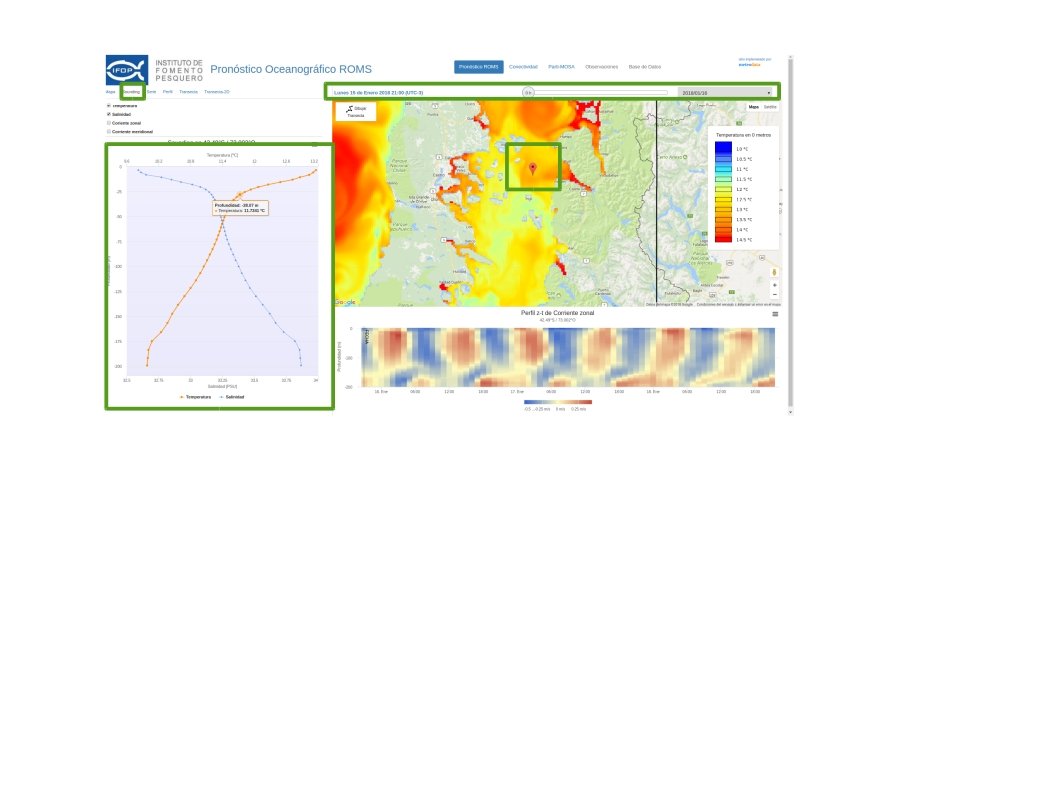Image resolution: width=1058 pixels, height=794 pixels.
Task: Zoom out on the map
Action: point(774,295)
